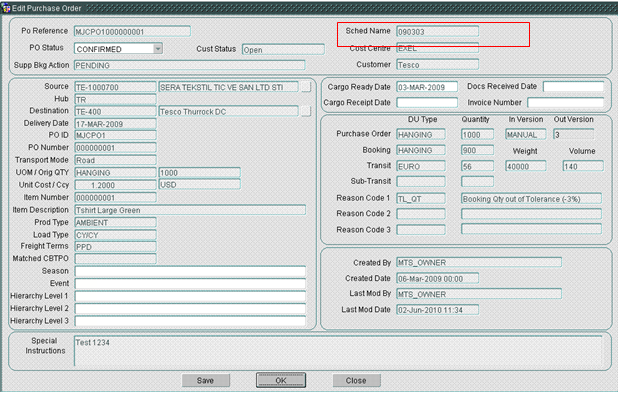Image resolution: width=618 pixels, height=395 pixels.
Task: Click the Delivery Date field
Action: [x=115, y=124]
